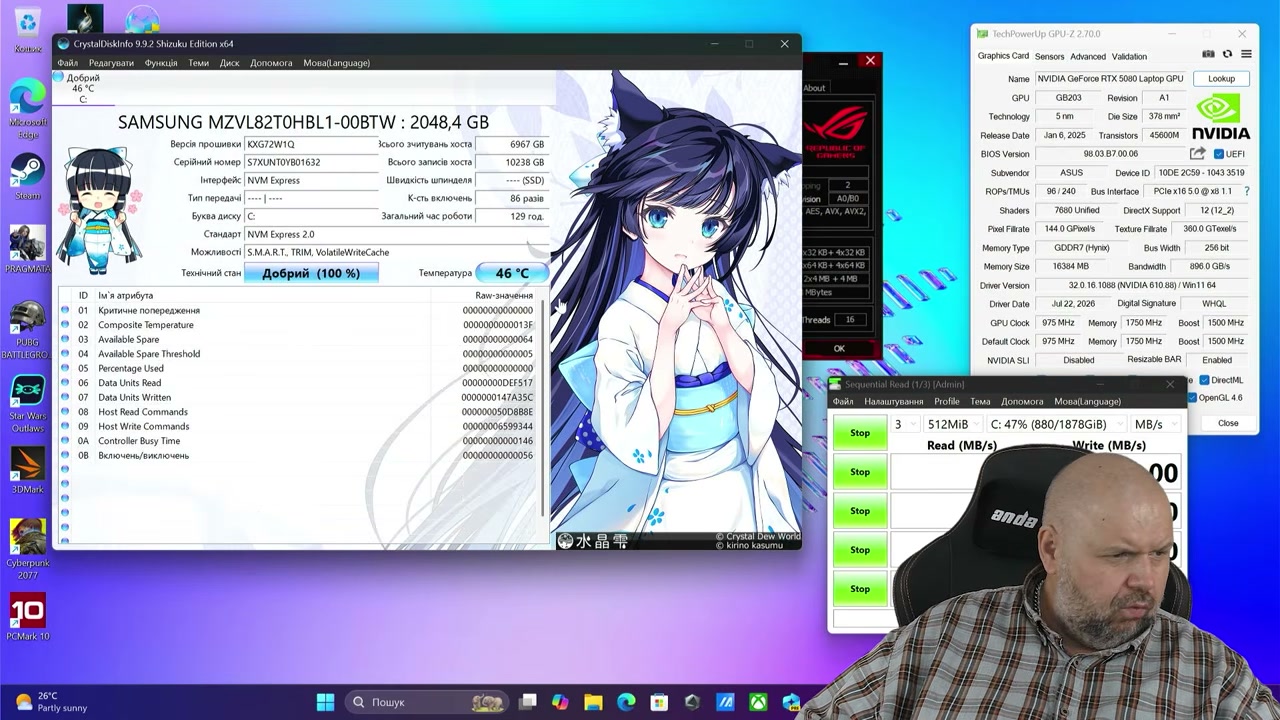Launch PUBG Battlegrounds desktop icon
The height and width of the screenshot is (720, 1280).
tap(28, 329)
